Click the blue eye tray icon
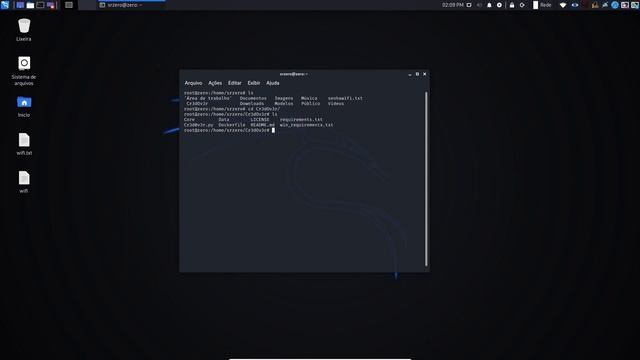This screenshot has width=640, height=360. pyautogui.click(x=575, y=5)
